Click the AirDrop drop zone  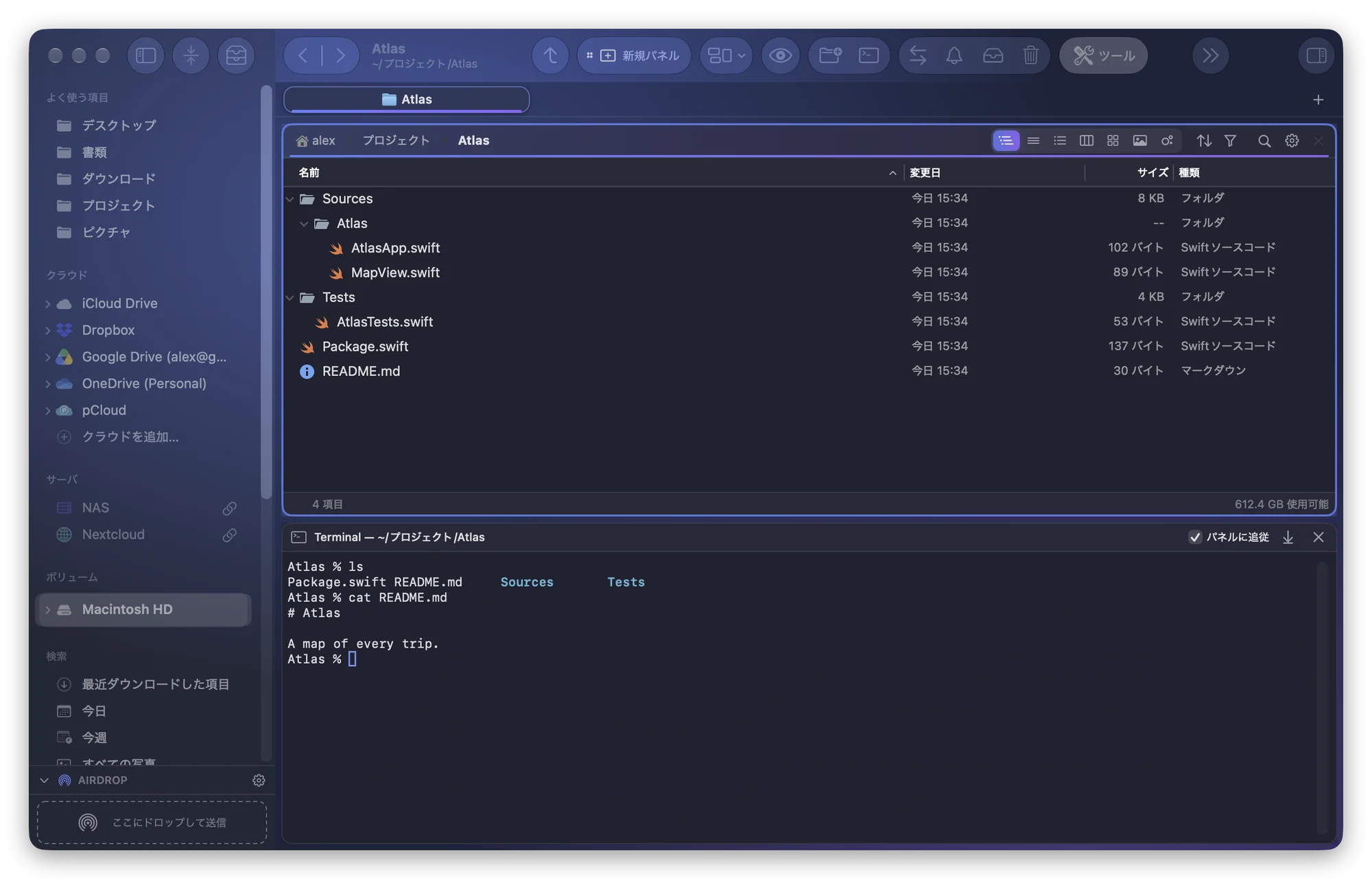click(x=152, y=822)
